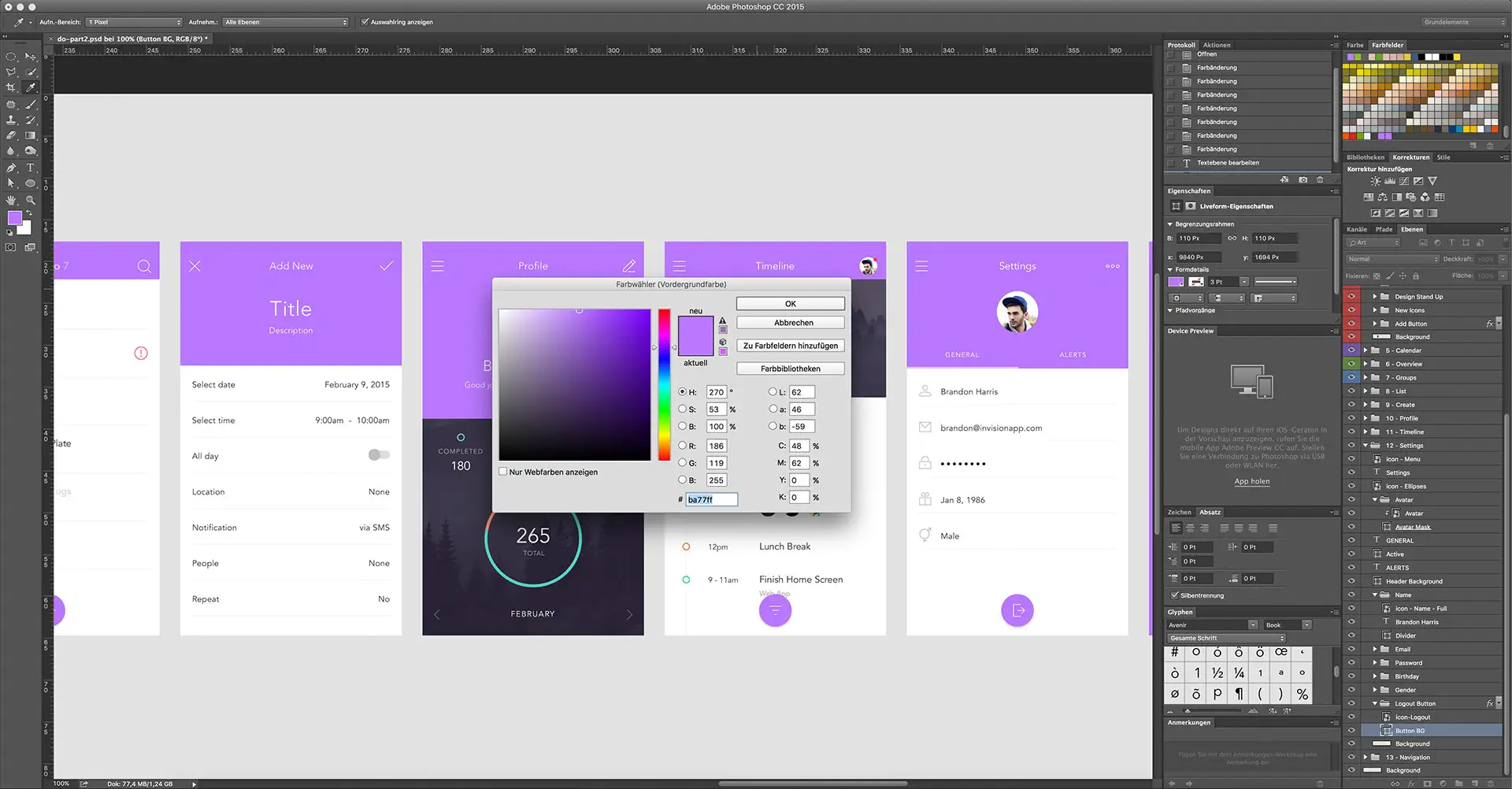Switch to the Pfade tab
This screenshot has height=789, width=1512.
(1384, 229)
